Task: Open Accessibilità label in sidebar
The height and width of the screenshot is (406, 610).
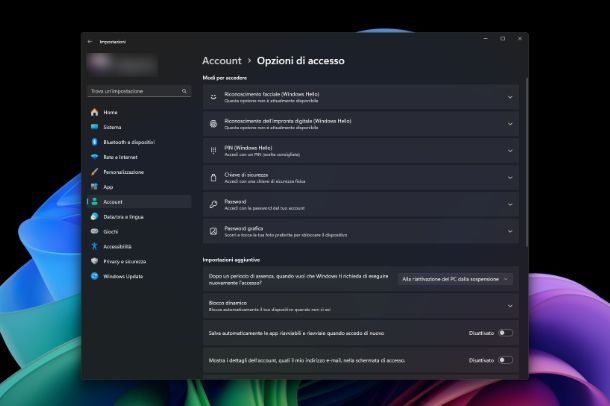Action: 117,247
